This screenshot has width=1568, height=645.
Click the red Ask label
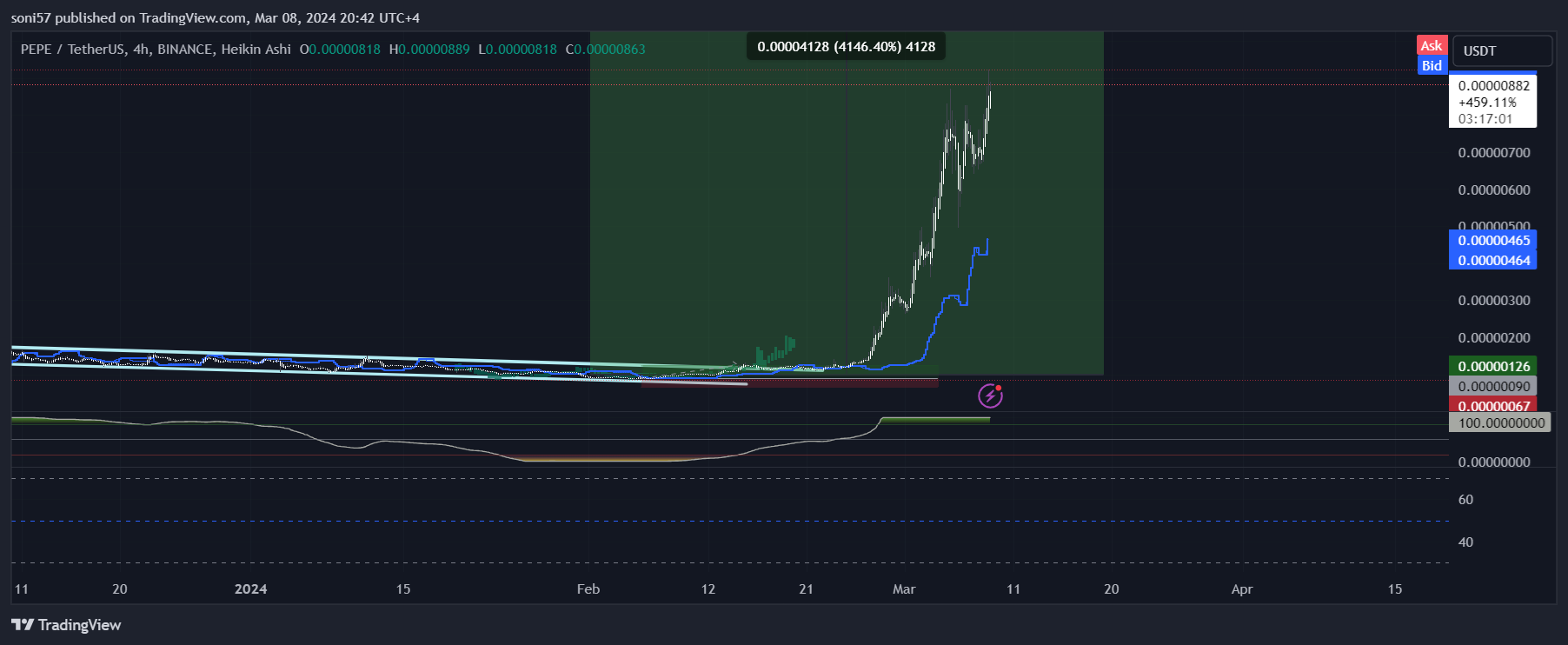click(x=1432, y=46)
